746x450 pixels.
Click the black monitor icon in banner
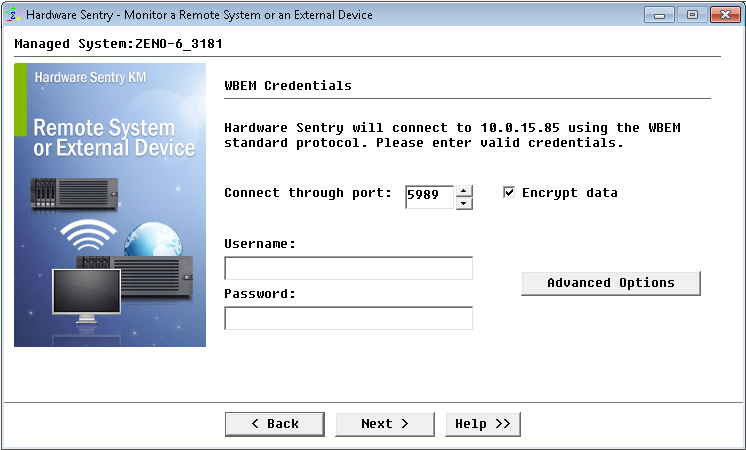(86, 302)
